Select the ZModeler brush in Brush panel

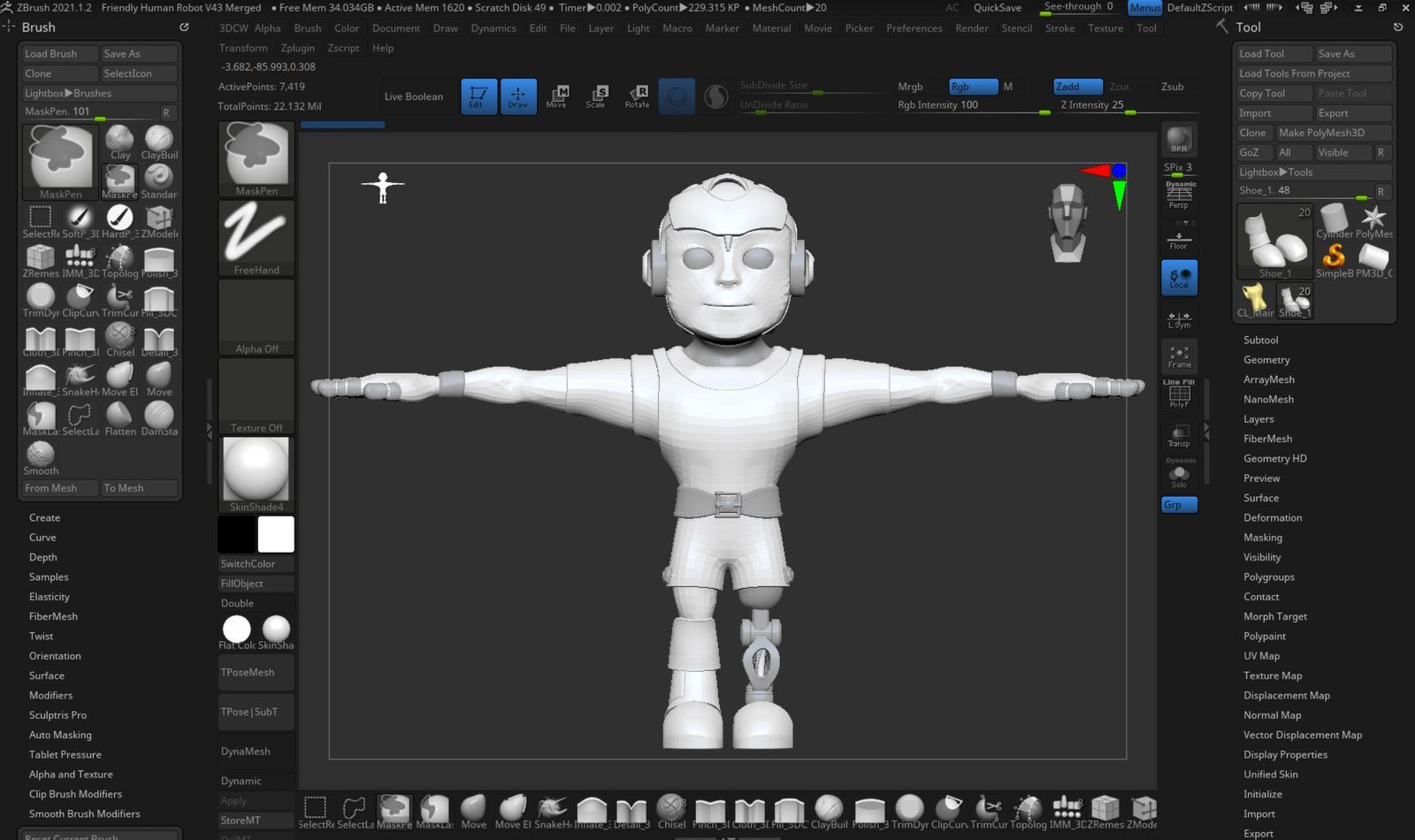click(159, 221)
